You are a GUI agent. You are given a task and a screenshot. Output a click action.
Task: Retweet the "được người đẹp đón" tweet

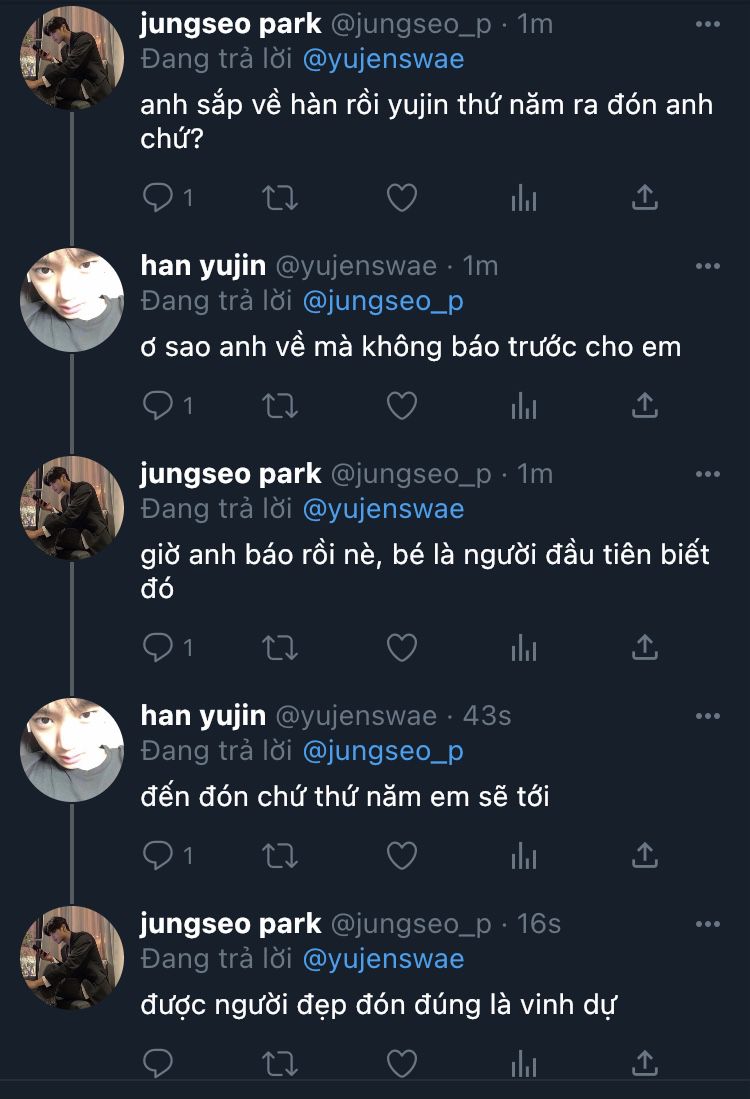click(280, 1062)
